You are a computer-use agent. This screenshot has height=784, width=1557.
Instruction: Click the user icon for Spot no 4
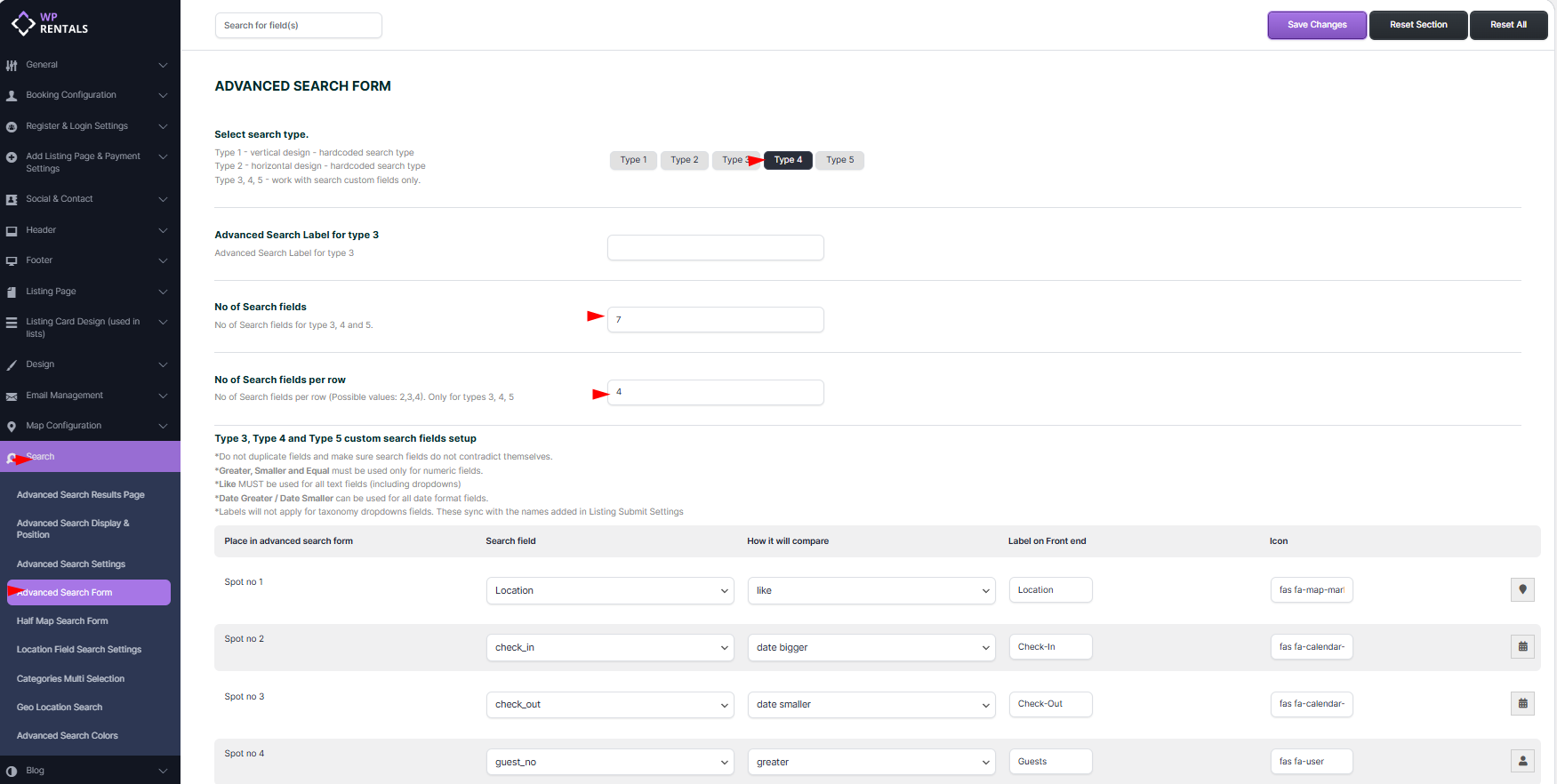pyautogui.click(x=1522, y=761)
